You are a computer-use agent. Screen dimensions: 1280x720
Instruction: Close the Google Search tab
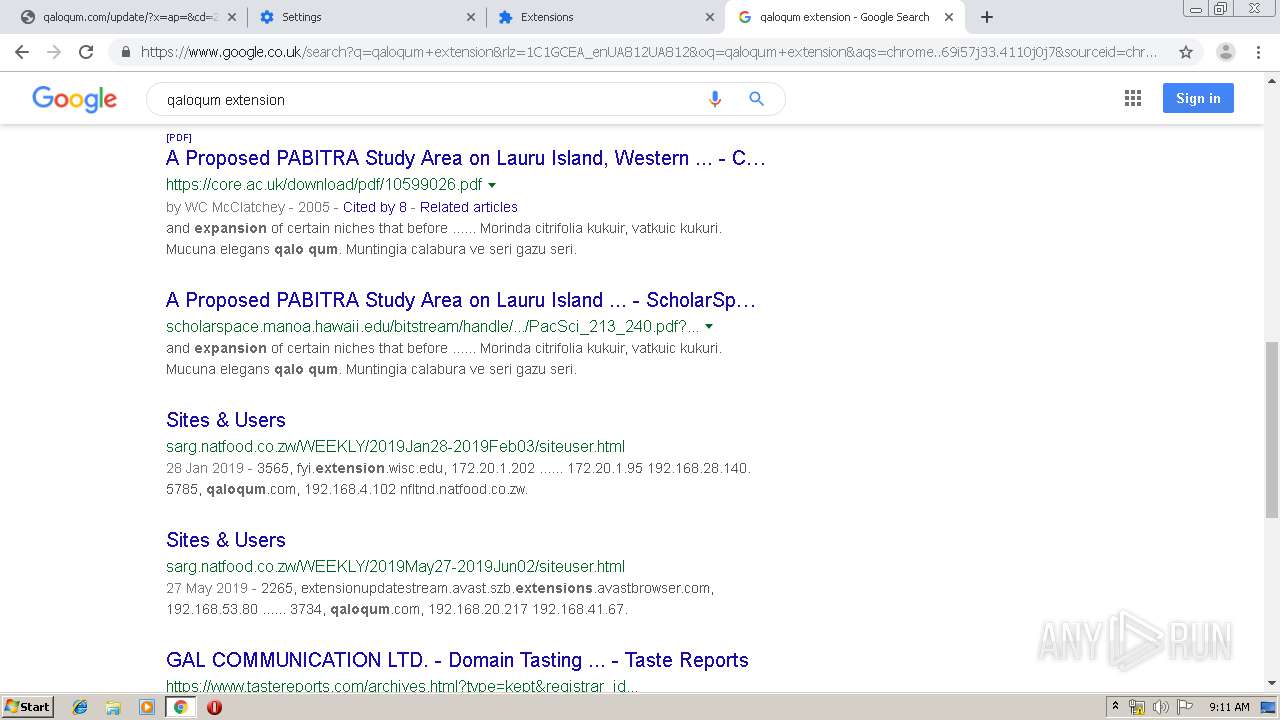point(949,17)
